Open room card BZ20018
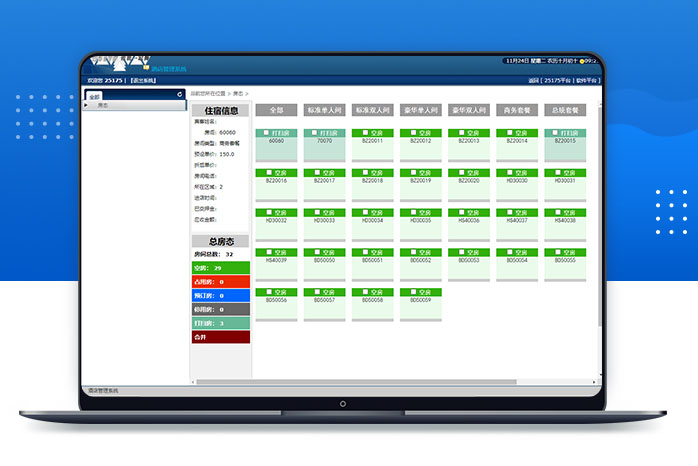This screenshot has width=698, height=466. click(x=373, y=185)
